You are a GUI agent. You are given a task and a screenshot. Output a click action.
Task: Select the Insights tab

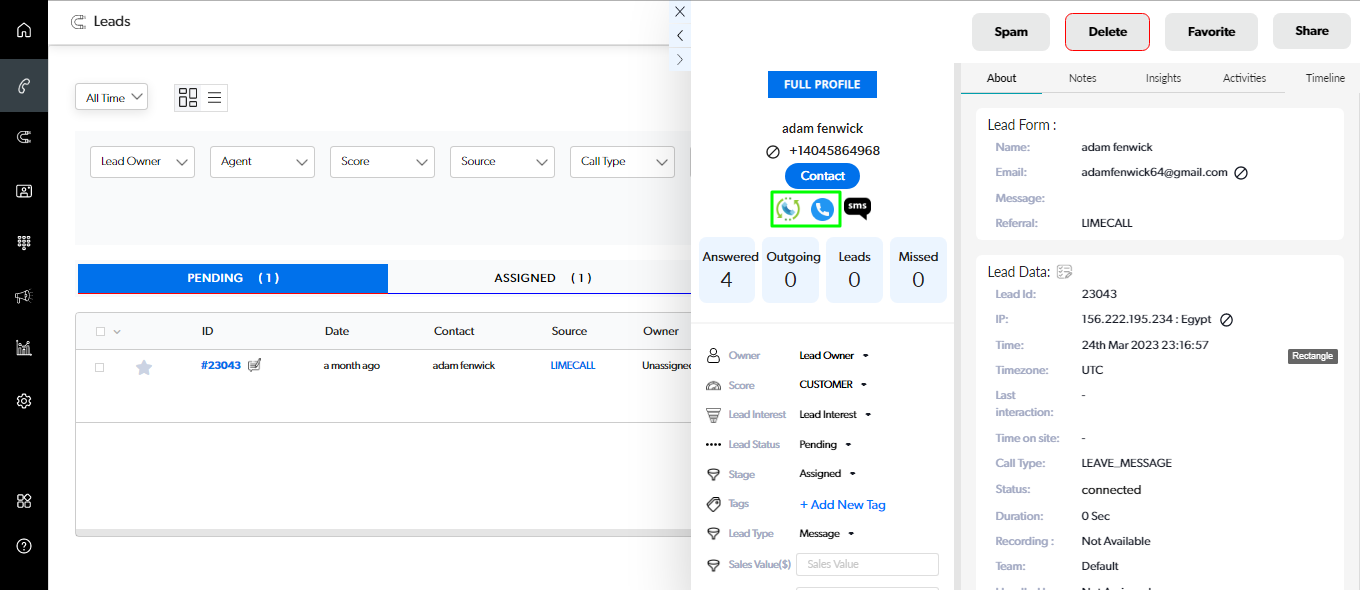pos(1163,78)
